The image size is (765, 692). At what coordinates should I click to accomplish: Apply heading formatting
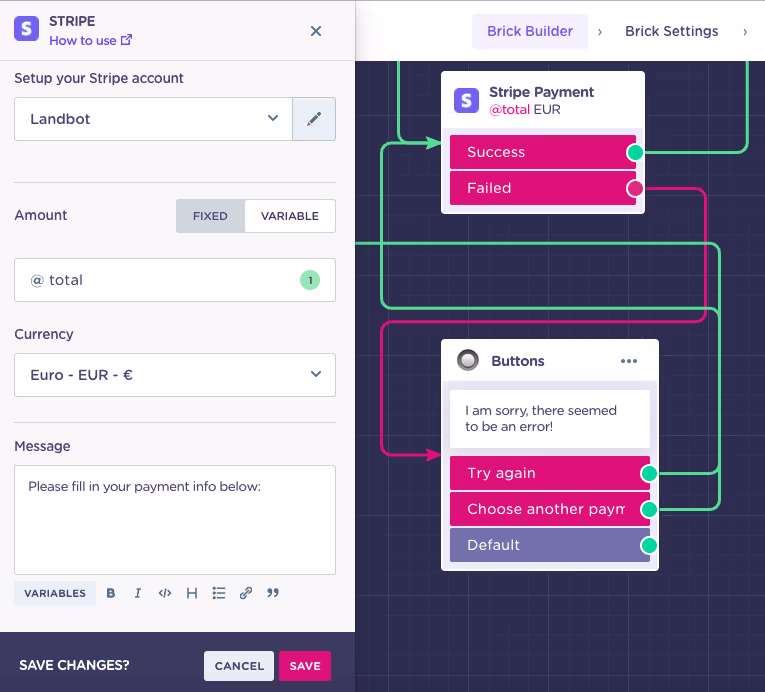click(192, 593)
